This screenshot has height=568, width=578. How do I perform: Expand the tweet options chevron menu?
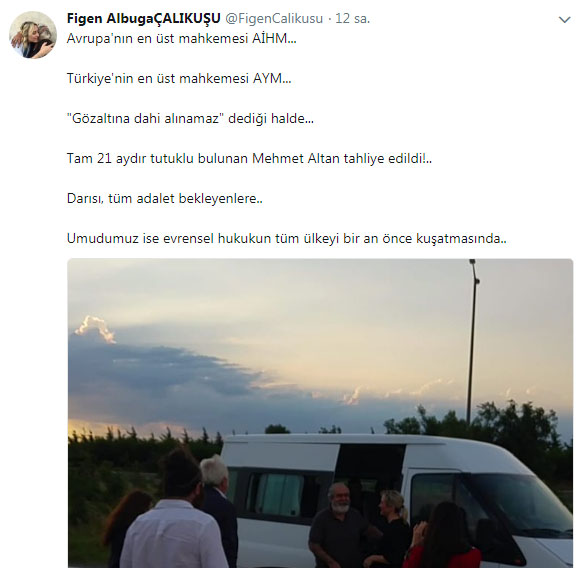tap(564, 20)
